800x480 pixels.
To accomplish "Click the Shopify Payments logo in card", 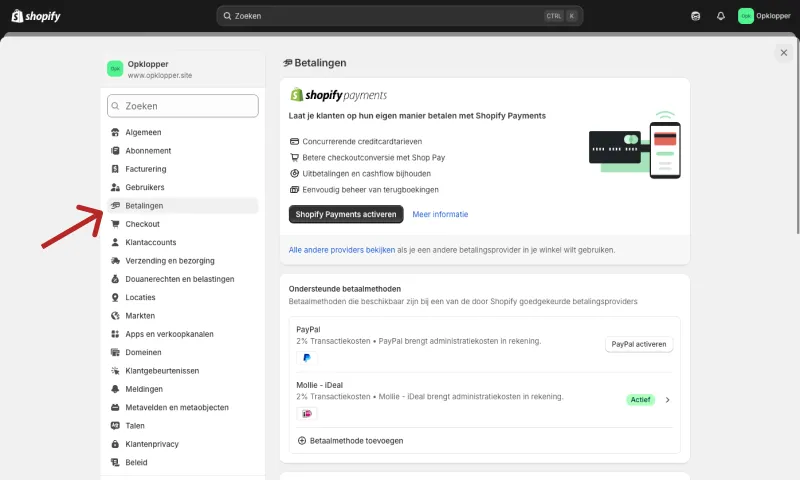I will (338, 95).
